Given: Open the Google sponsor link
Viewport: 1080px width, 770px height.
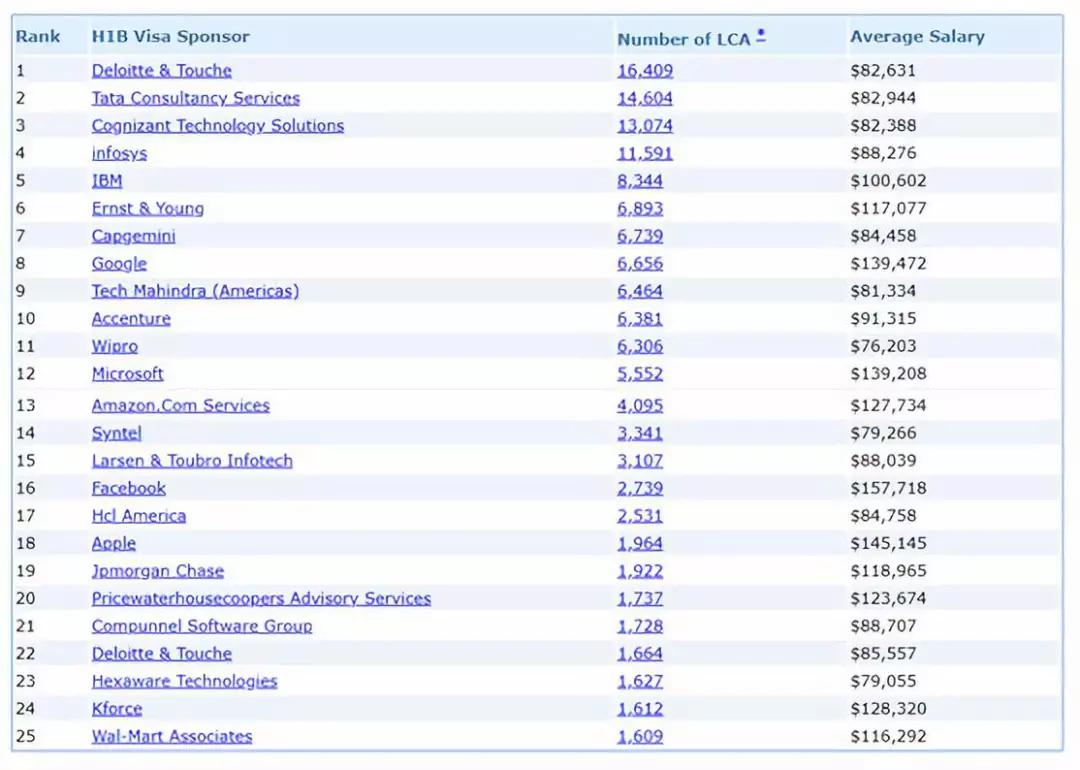Looking at the screenshot, I should coord(119,264).
